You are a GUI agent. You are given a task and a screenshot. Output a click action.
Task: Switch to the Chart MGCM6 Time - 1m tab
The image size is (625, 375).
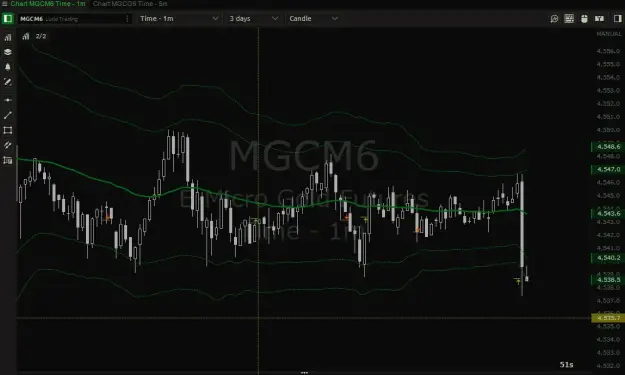tap(47, 4)
